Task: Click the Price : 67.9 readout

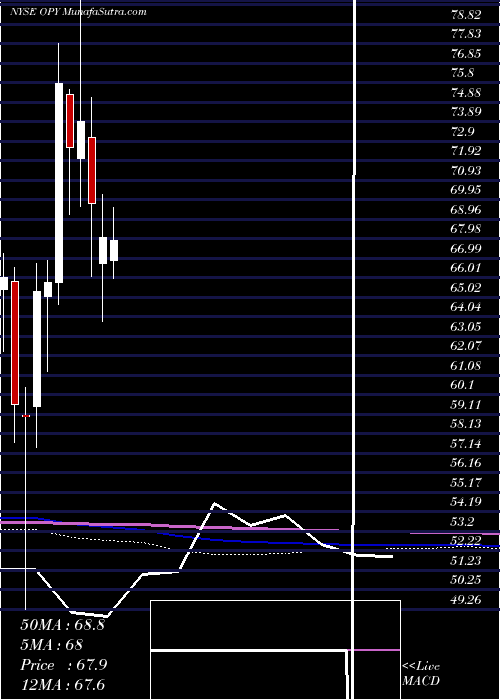Action: click(x=63, y=665)
